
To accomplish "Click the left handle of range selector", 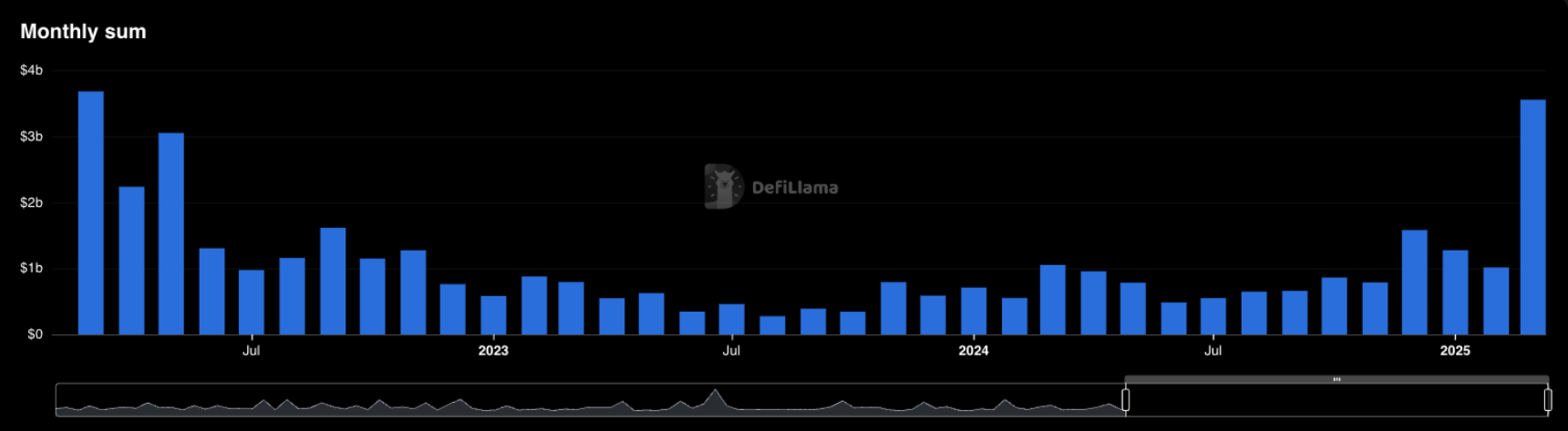I will 1126,400.
